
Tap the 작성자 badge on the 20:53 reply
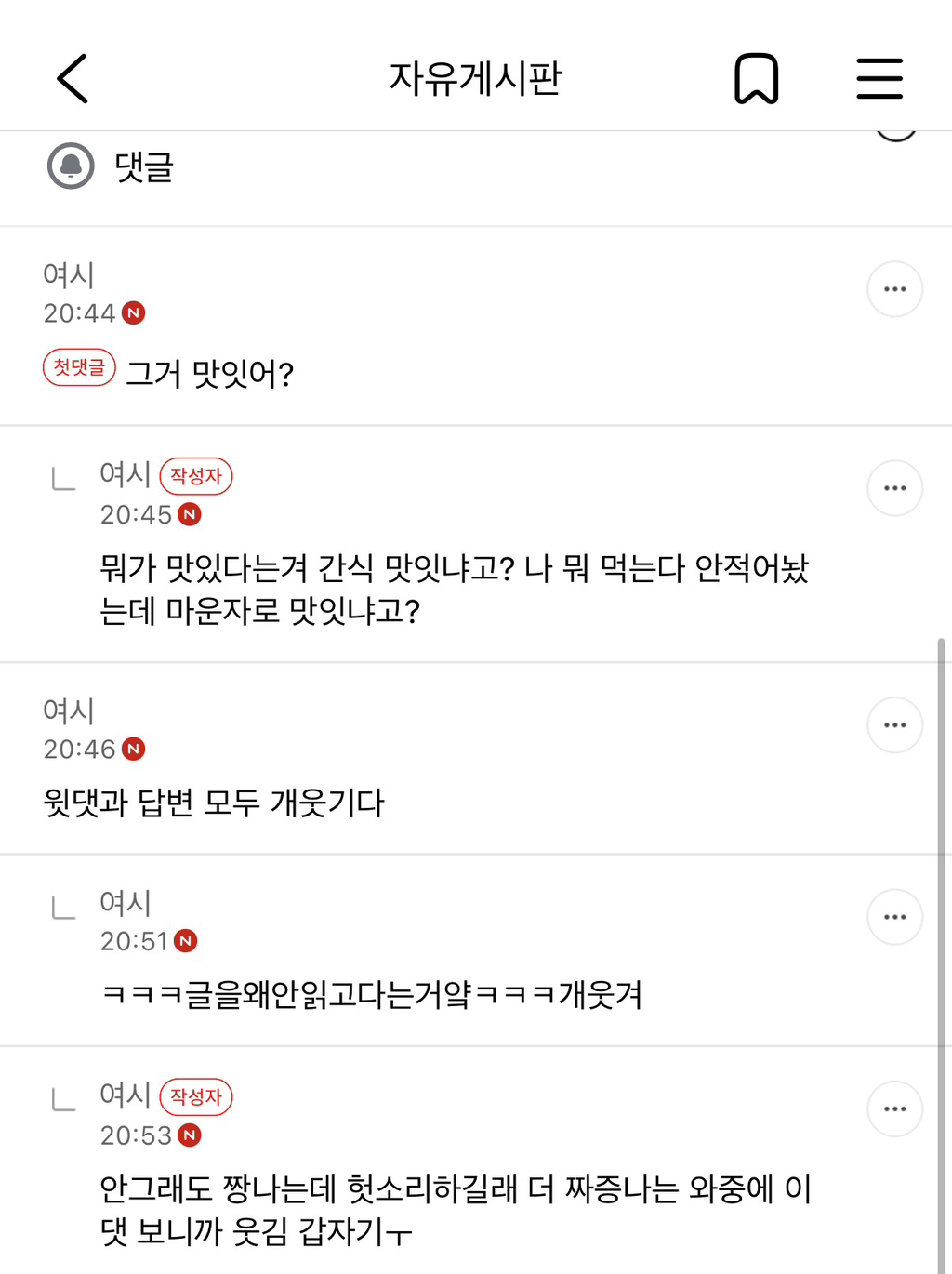(196, 1096)
